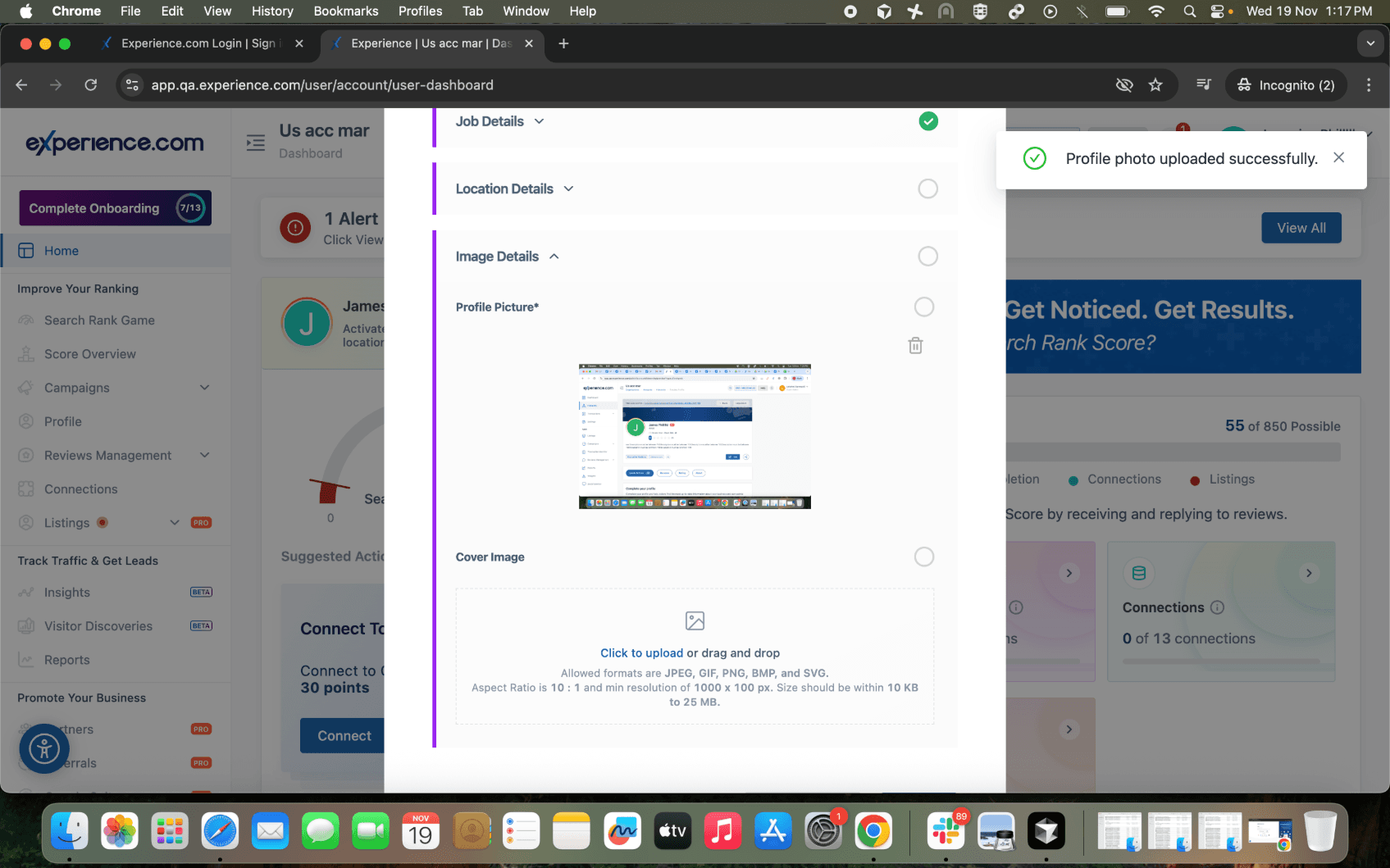The height and width of the screenshot is (868, 1390).
Task: Click the Job Details green checkmark
Action: (928, 121)
